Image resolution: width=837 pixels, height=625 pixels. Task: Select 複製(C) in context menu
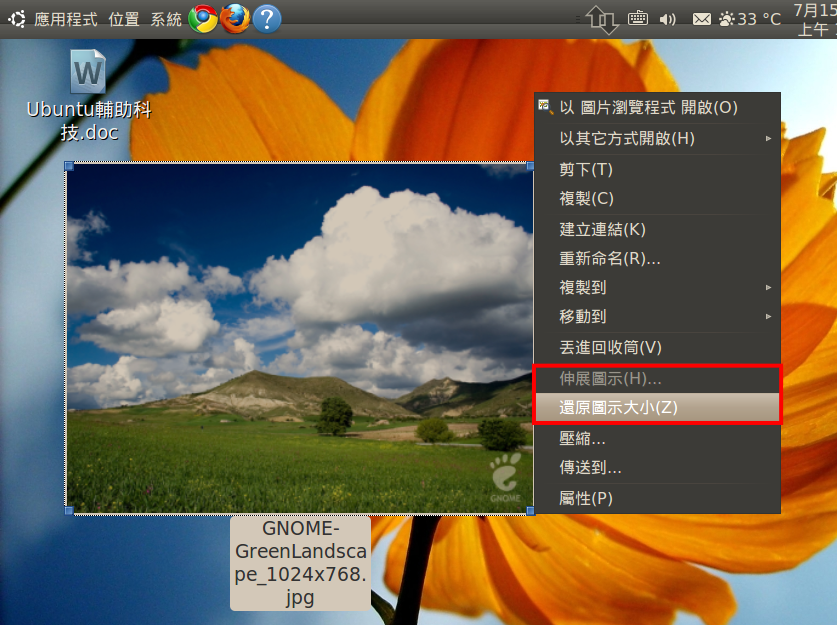(x=657, y=199)
